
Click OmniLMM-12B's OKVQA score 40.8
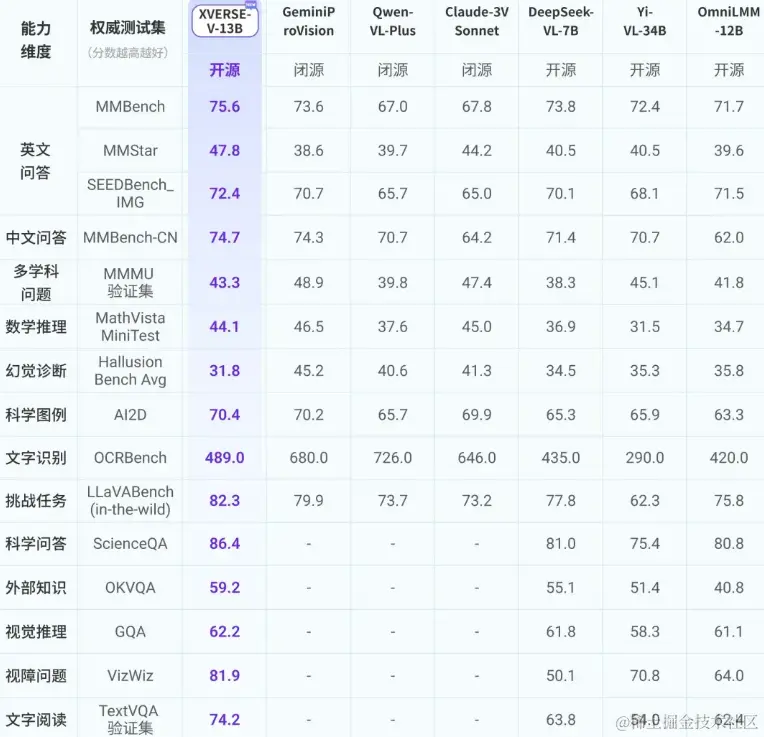point(729,588)
